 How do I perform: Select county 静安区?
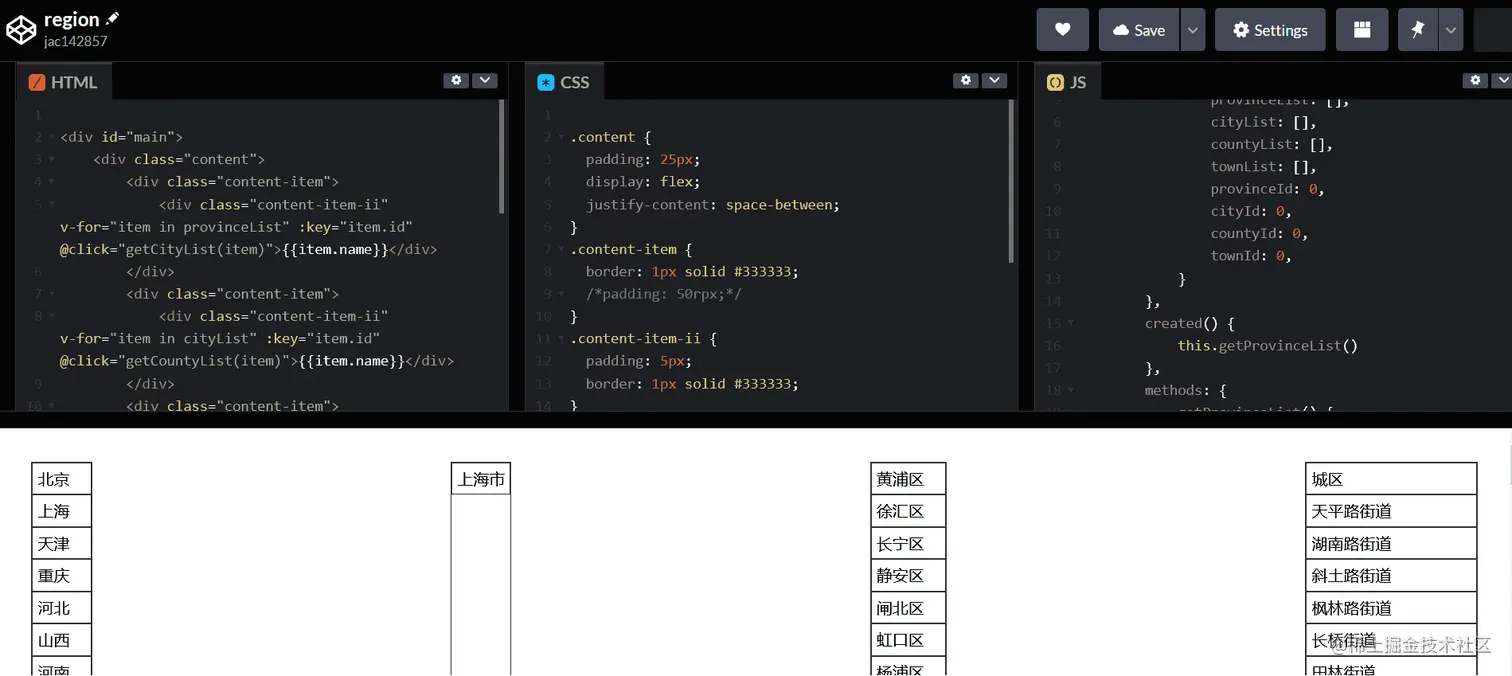(908, 575)
